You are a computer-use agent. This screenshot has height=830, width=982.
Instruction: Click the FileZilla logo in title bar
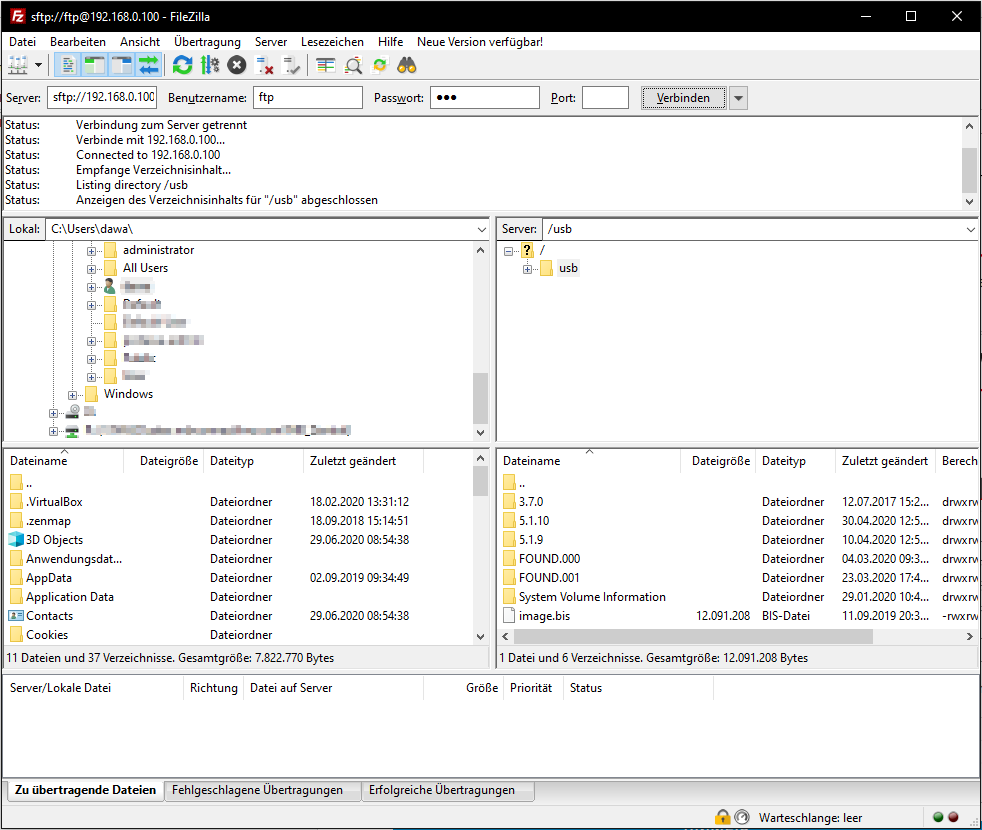18,16
